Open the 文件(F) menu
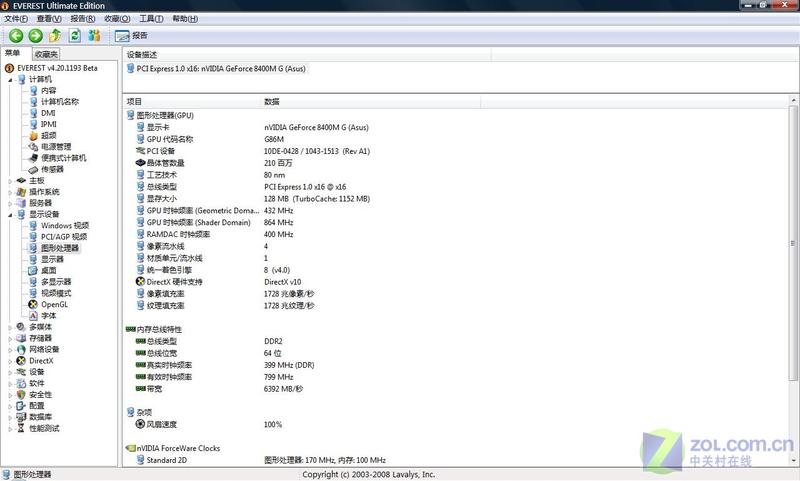The height and width of the screenshot is (481, 800). (x=16, y=19)
